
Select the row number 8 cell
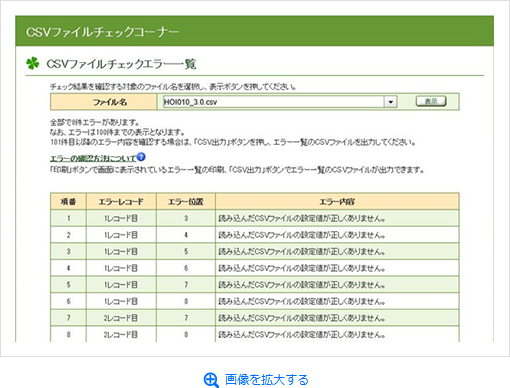[68, 334]
